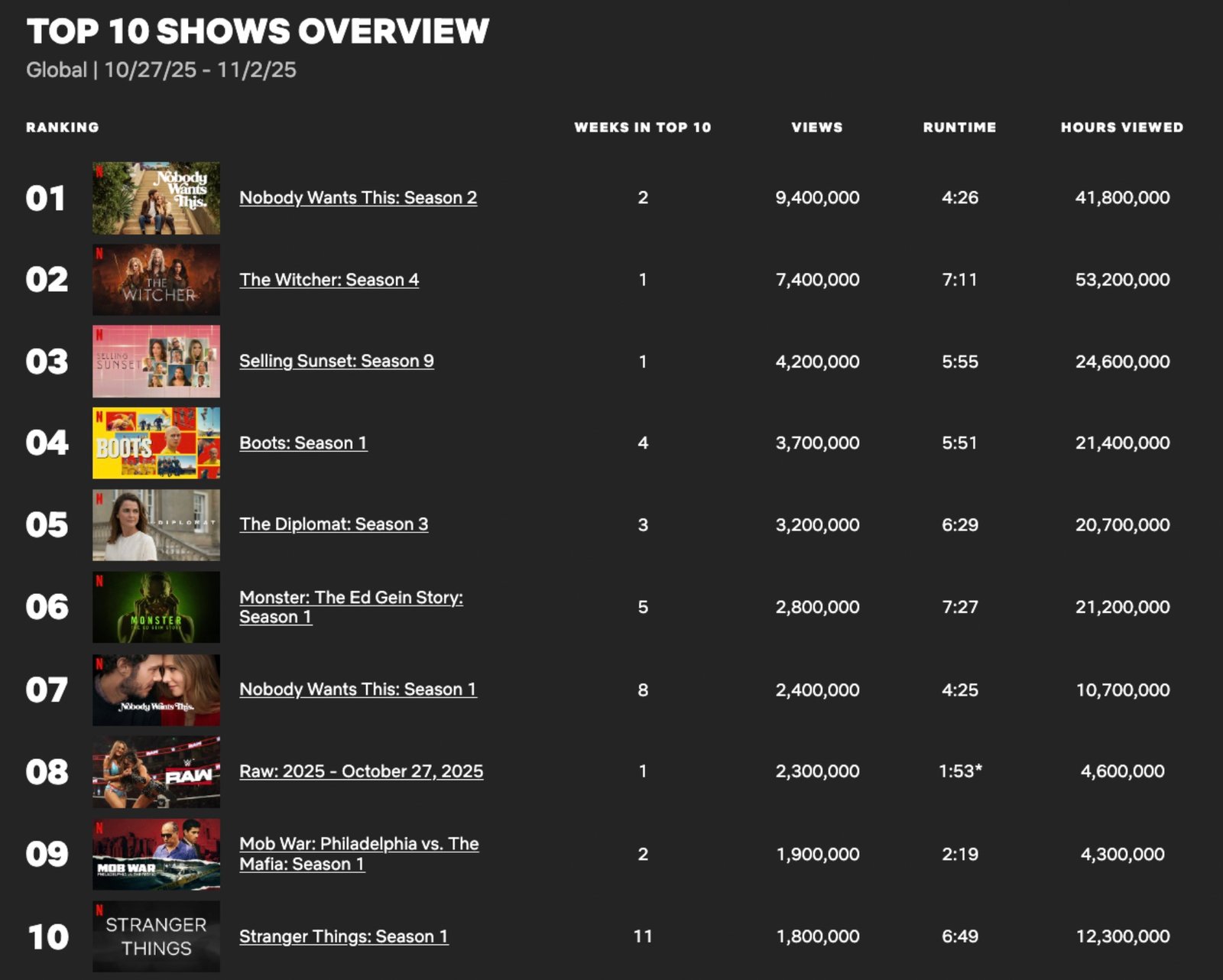Click The Witcher poster thumbnail
Image resolution: width=1223 pixels, height=980 pixels.
(156, 280)
